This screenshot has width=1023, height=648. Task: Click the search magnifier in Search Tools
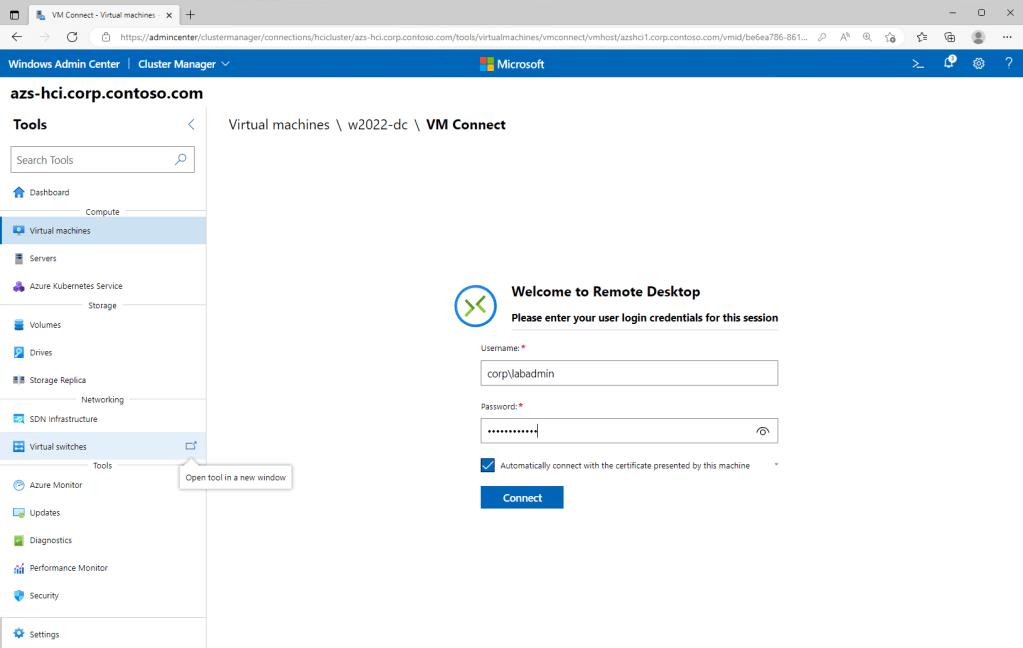(181, 160)
